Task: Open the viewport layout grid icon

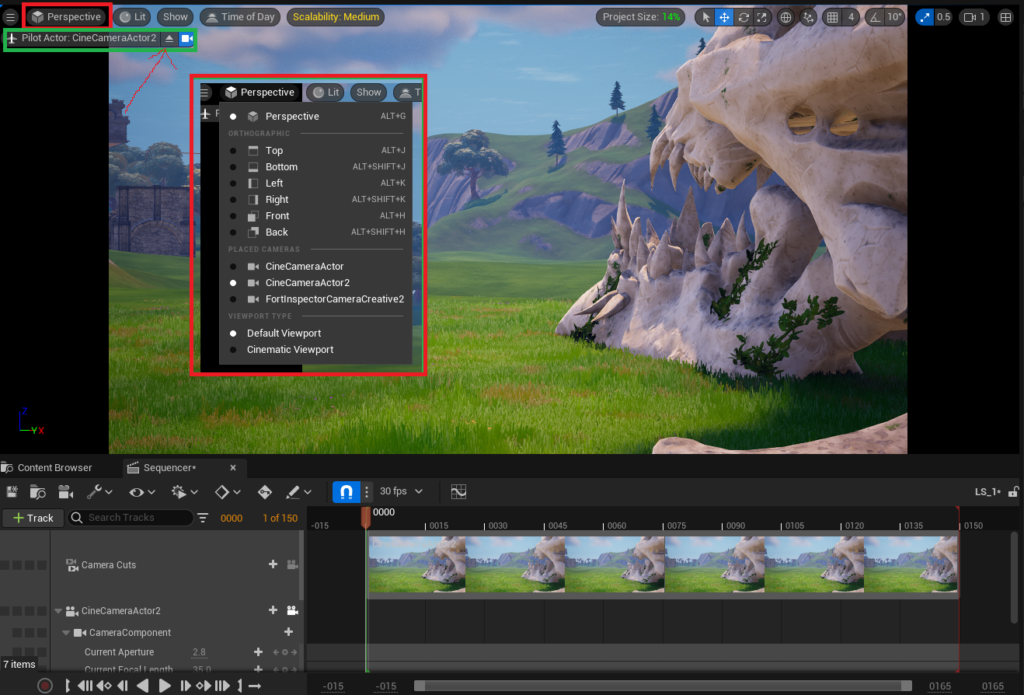Action: coord(1006,18)
